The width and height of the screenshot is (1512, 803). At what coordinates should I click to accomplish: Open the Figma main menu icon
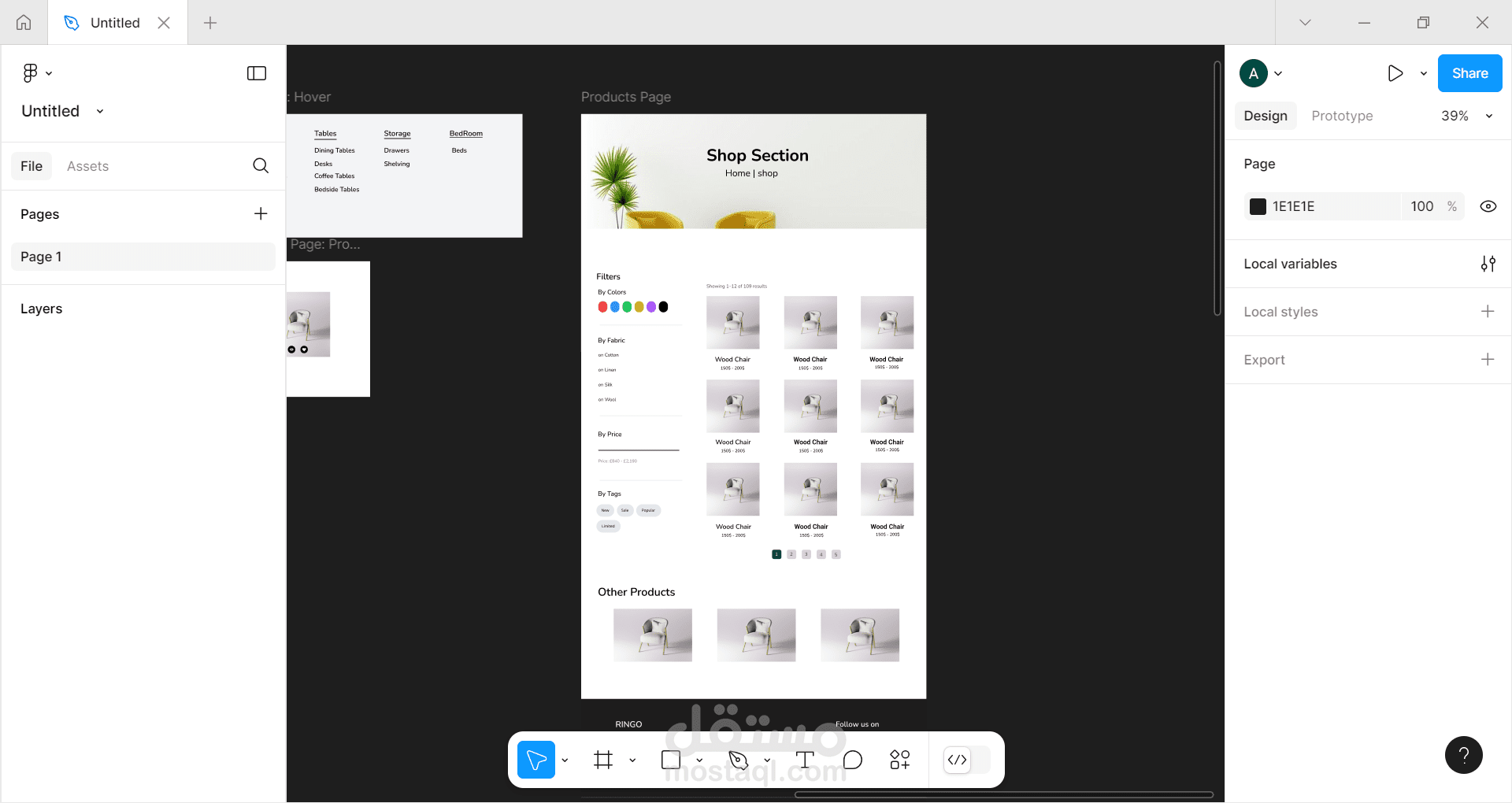30,73
